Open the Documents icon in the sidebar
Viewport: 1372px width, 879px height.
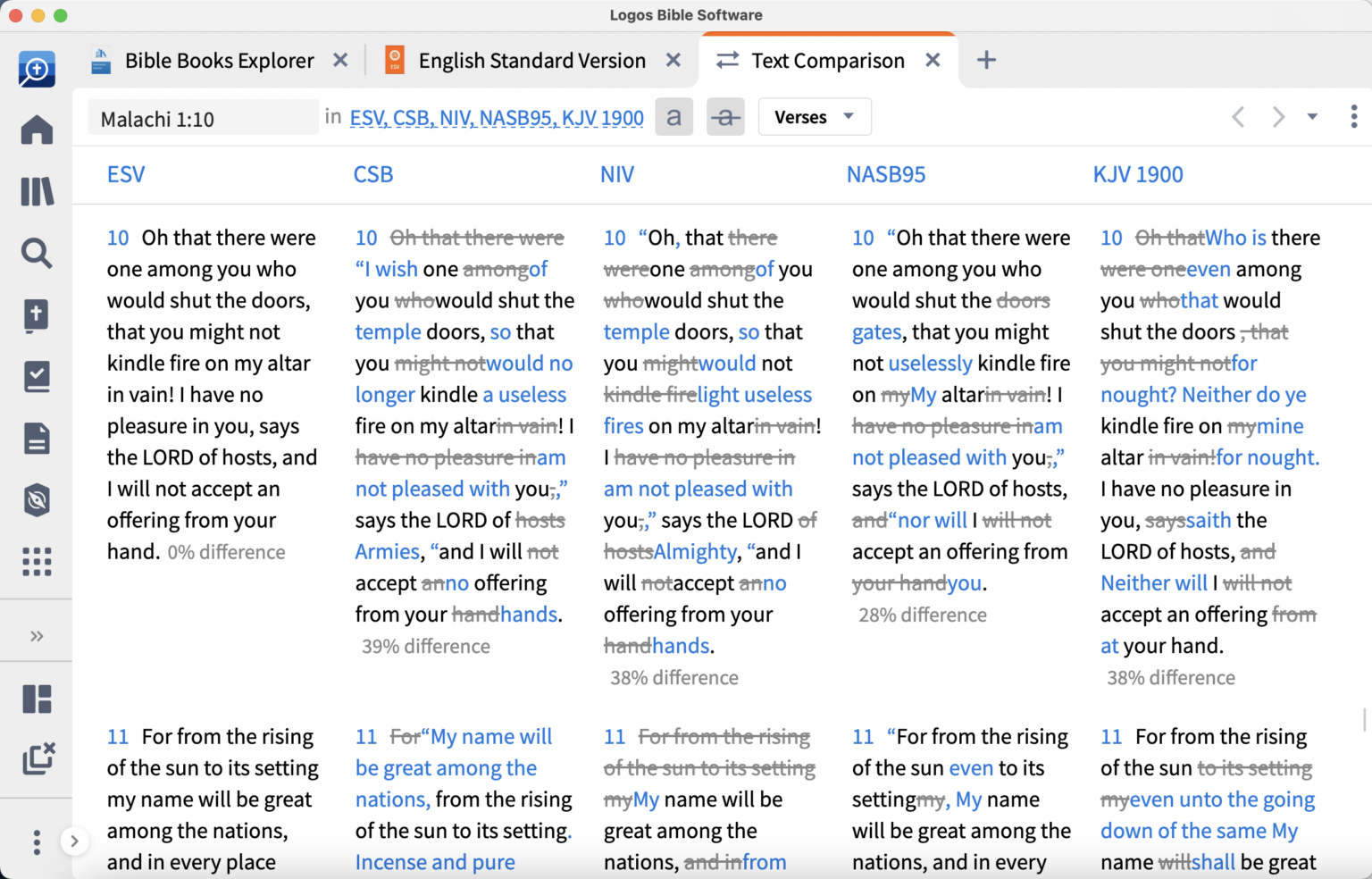click(37, 439)
